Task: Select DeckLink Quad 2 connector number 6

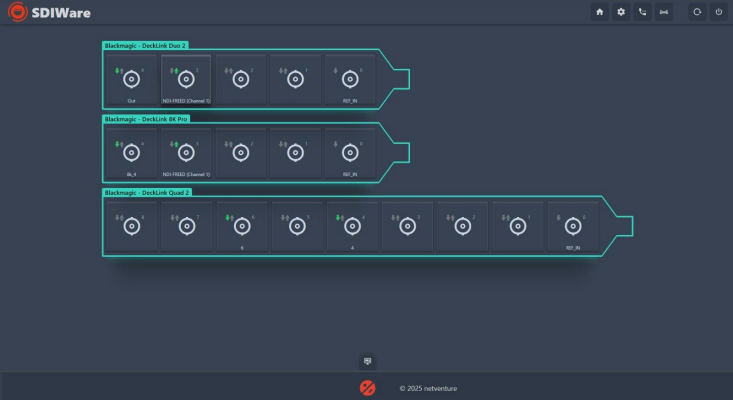Action: coord(242,227)
